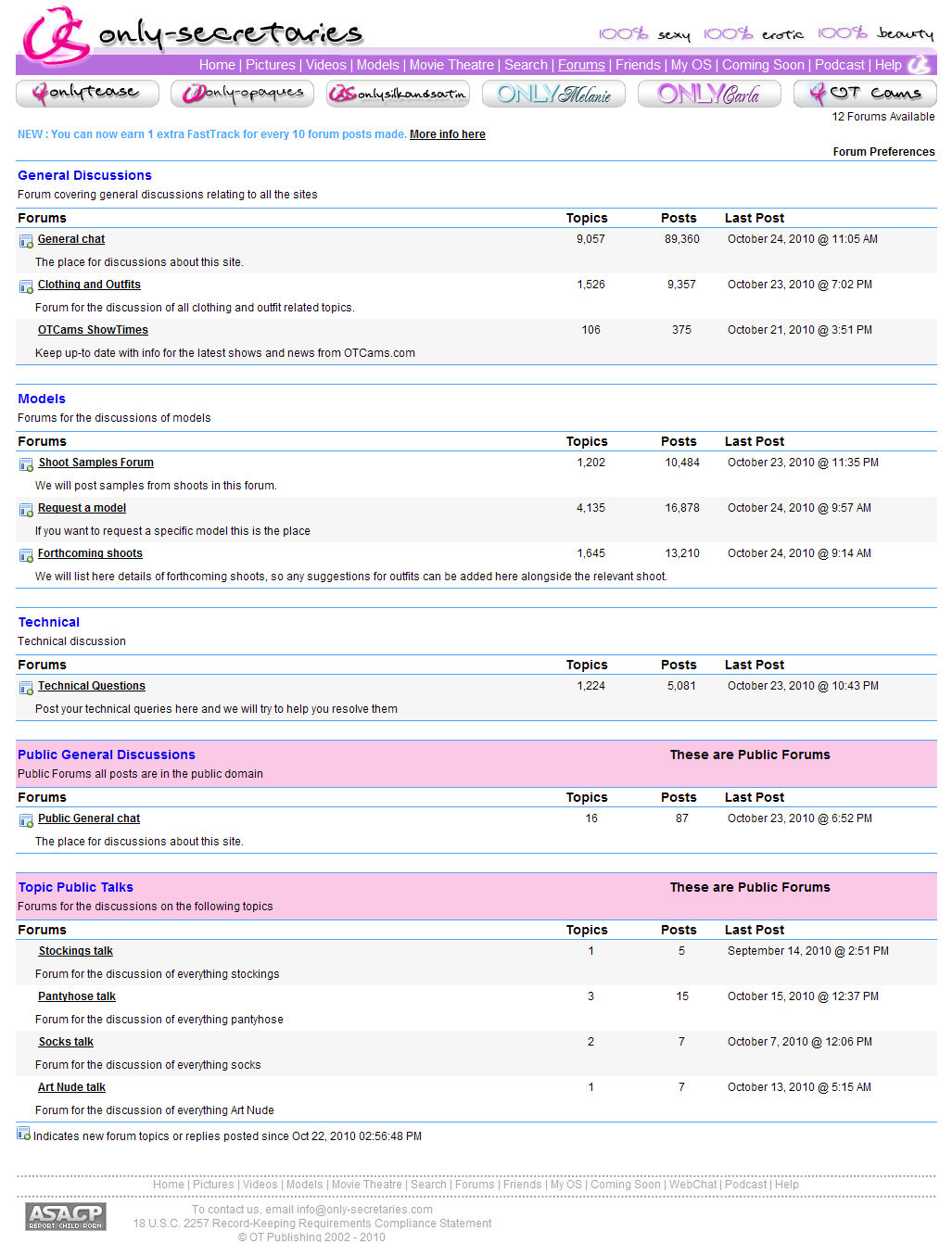Open Models in the top navigation
The width and height of the screenshot is (952, 1243).
pyautogui.click(x=378, y=65)
